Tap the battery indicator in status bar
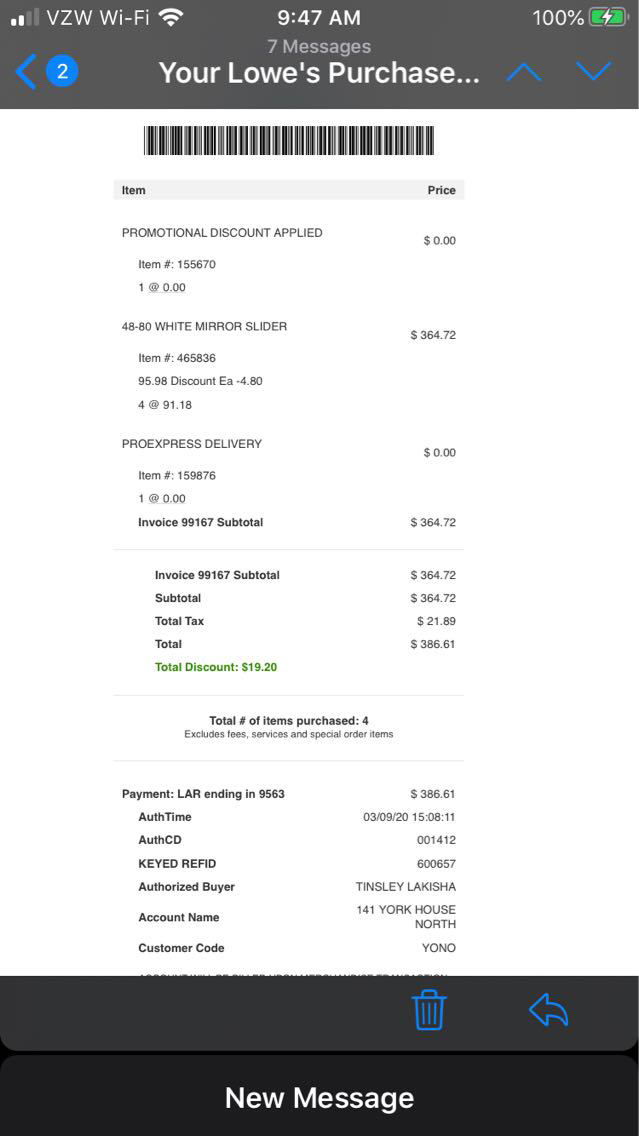 (x=607, y=17)
